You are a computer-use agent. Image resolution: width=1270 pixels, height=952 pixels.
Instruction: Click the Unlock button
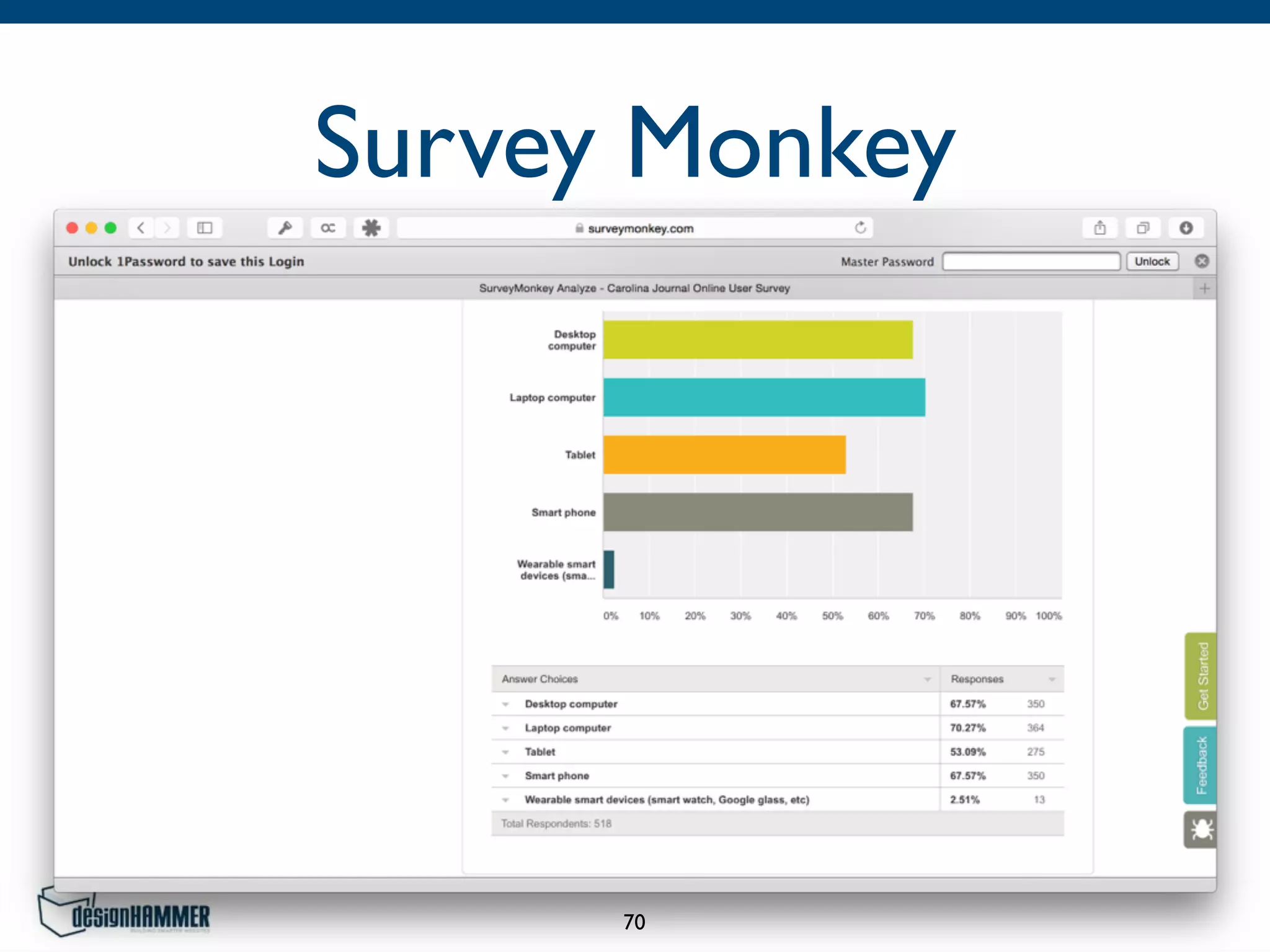point(1152,262)
